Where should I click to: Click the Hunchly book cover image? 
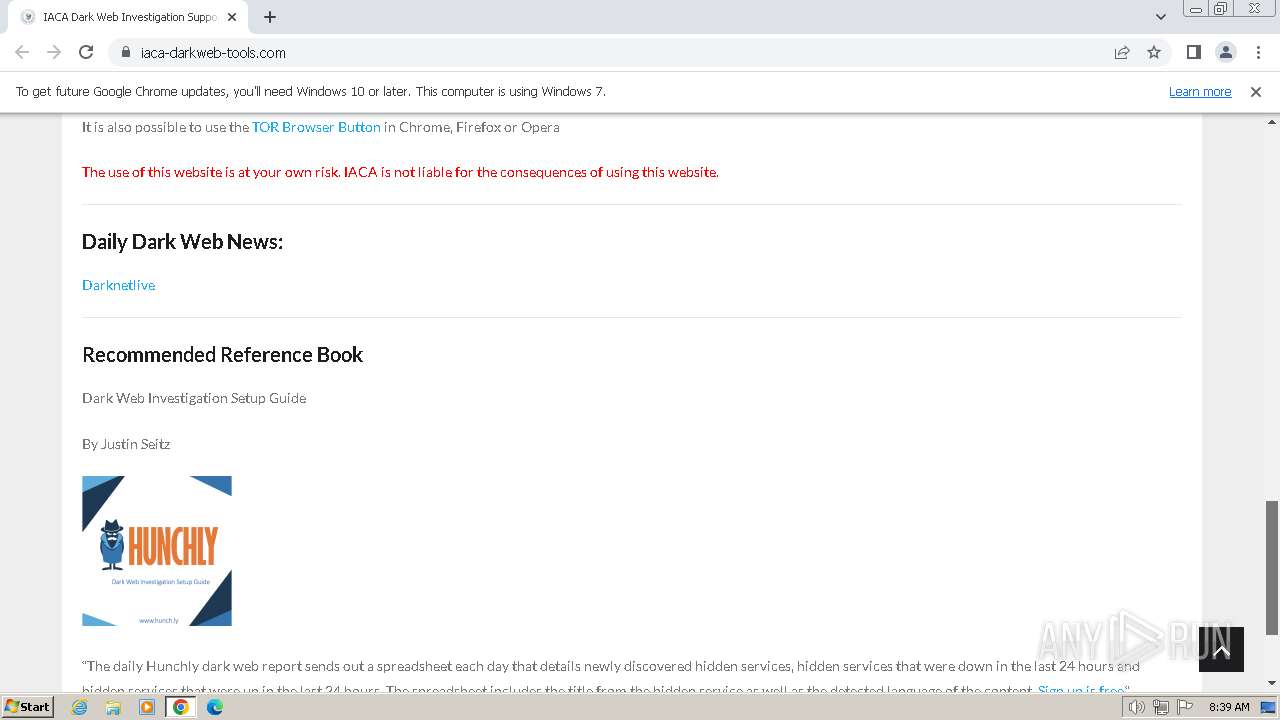(157, 551)
